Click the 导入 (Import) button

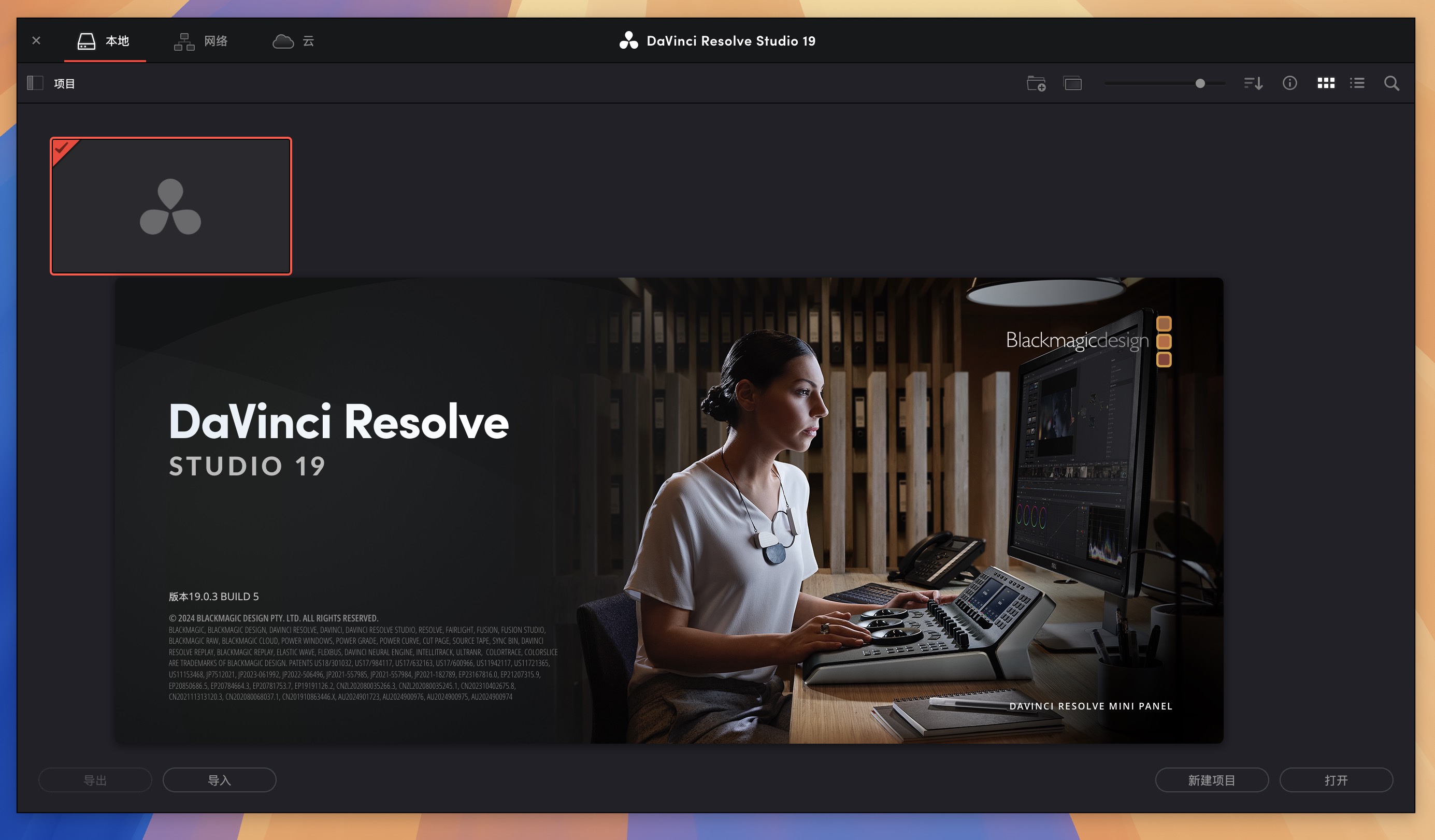coord(219,780)
